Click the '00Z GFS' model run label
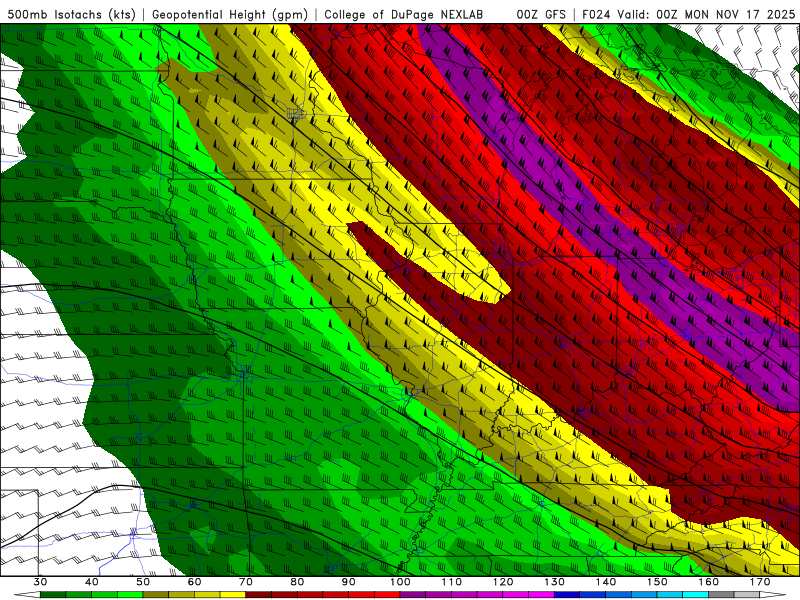 [x=541, y=14]
